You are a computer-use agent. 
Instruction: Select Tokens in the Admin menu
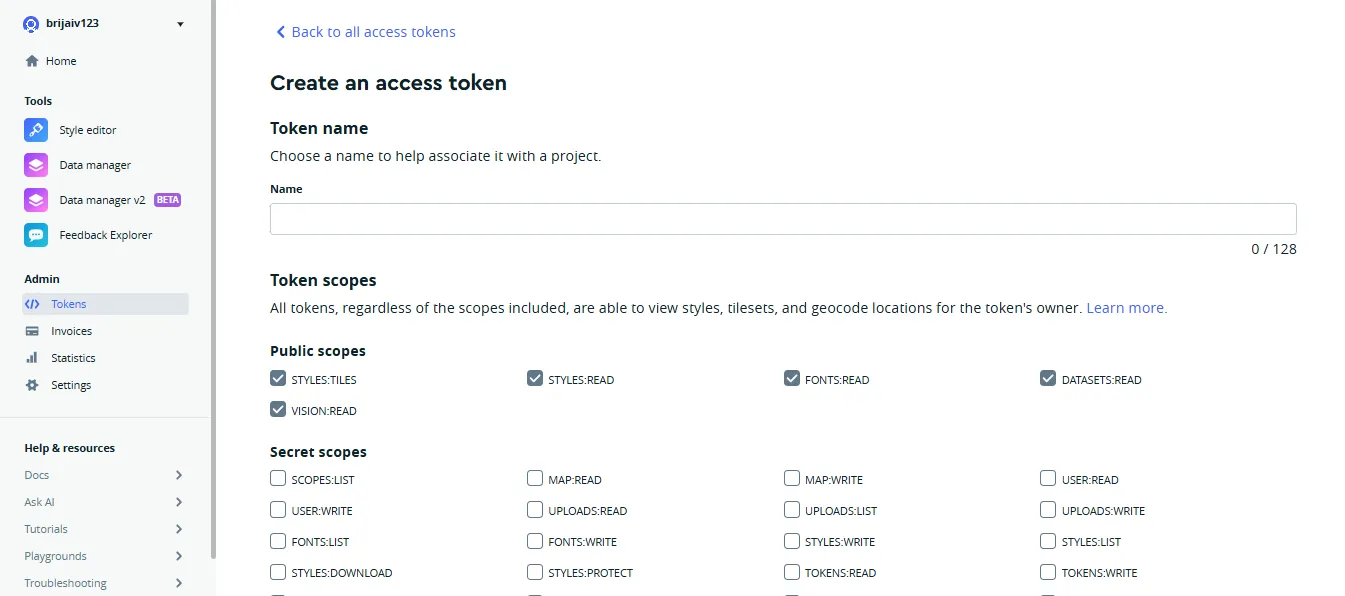67,303
